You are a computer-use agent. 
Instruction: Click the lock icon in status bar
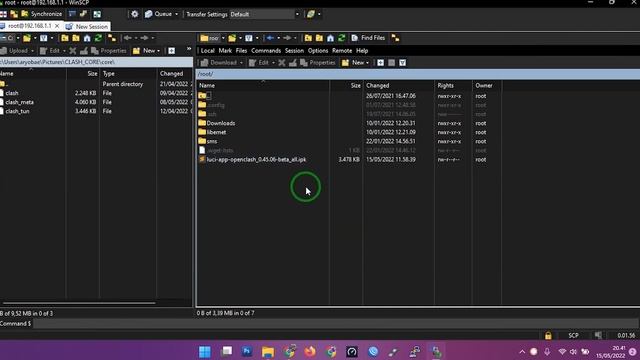pos(548,336)
